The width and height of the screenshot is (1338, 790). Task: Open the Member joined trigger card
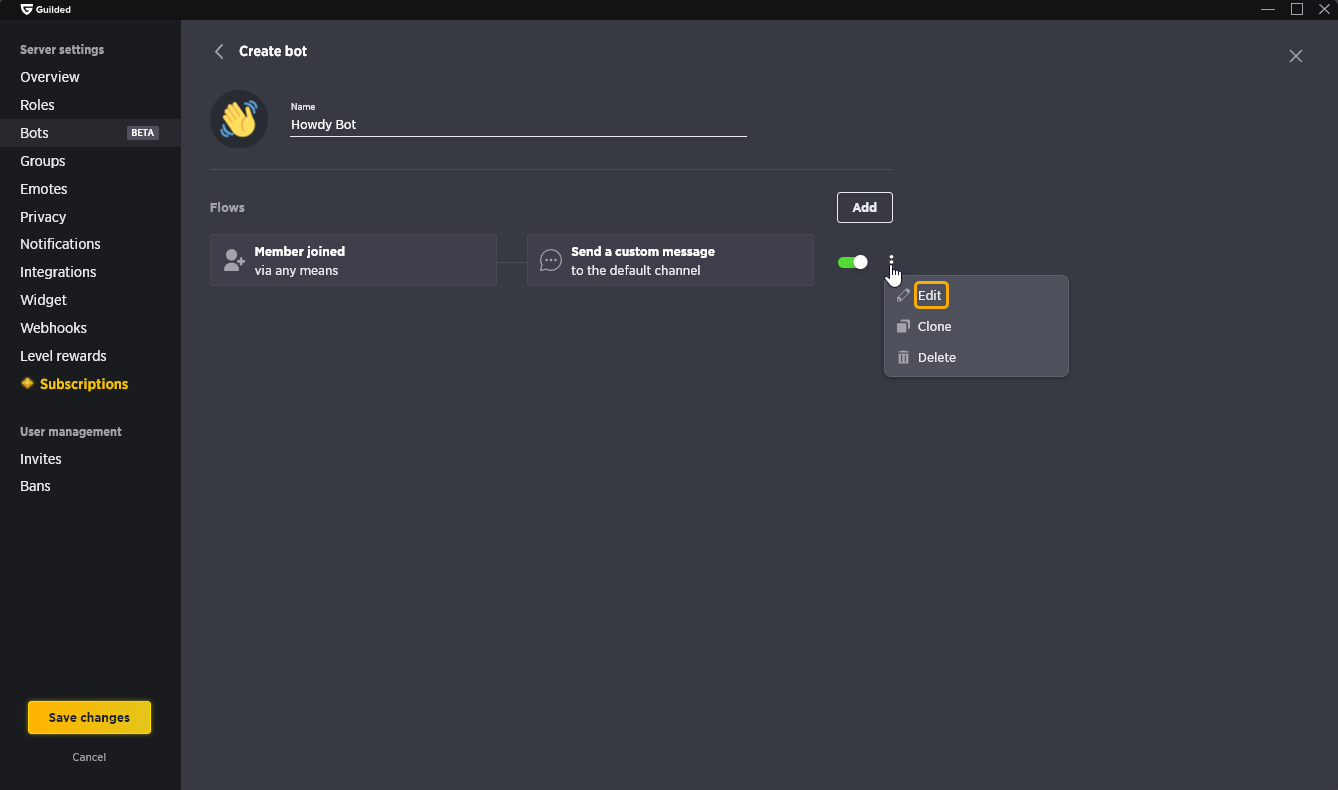point(353,260)
